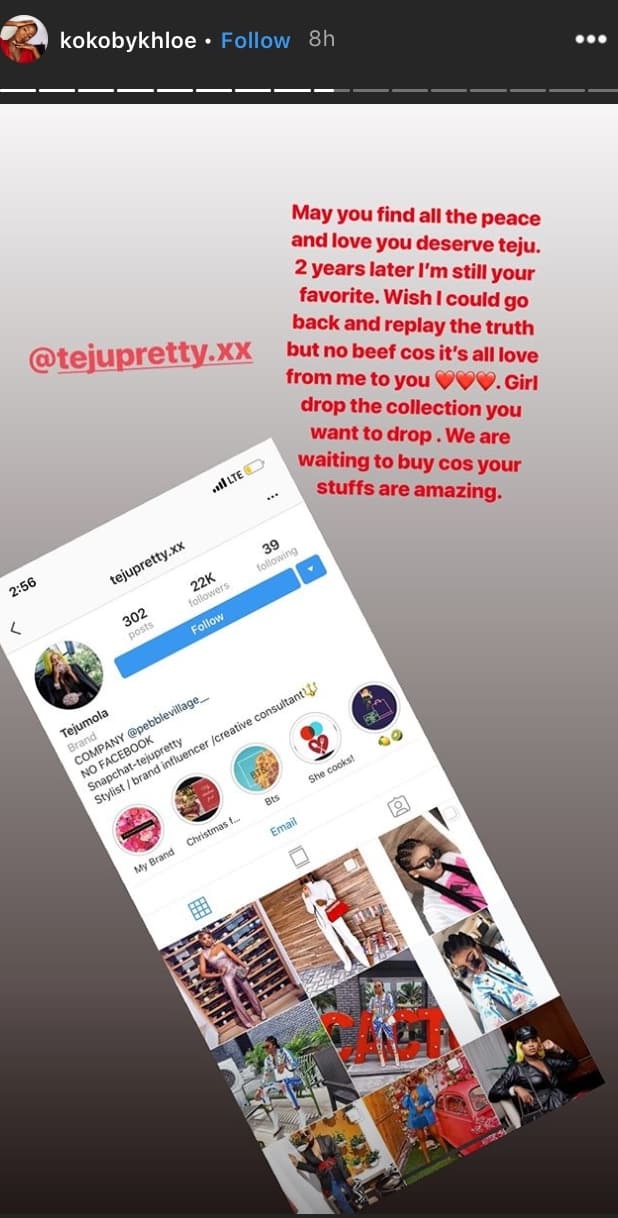Tap the @tejupretty.xx mention tag
Viewport: 618px width, 1218px height.
click(140, 354)
